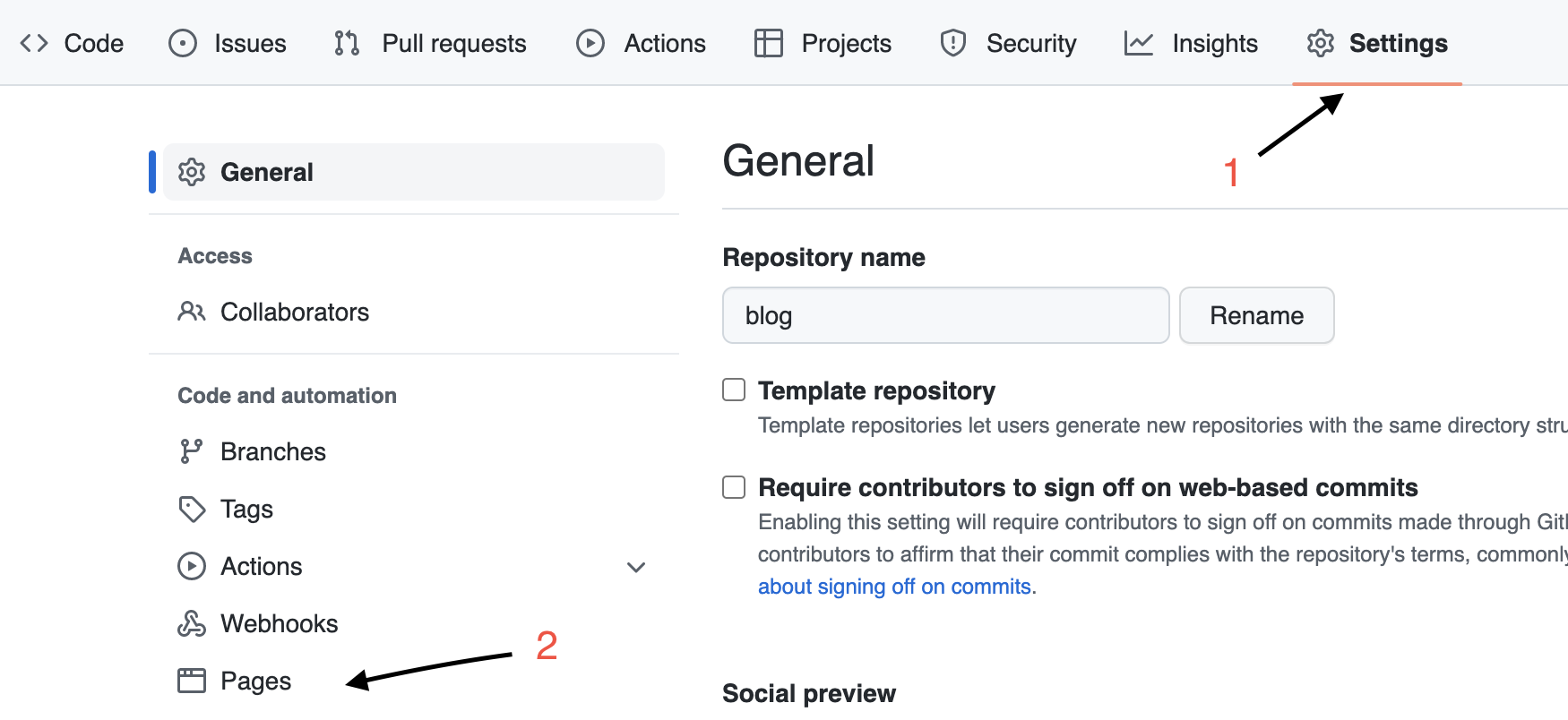Go to the Pull requests tab
This screenshot has width=1568, height=720.
[430, 43]
